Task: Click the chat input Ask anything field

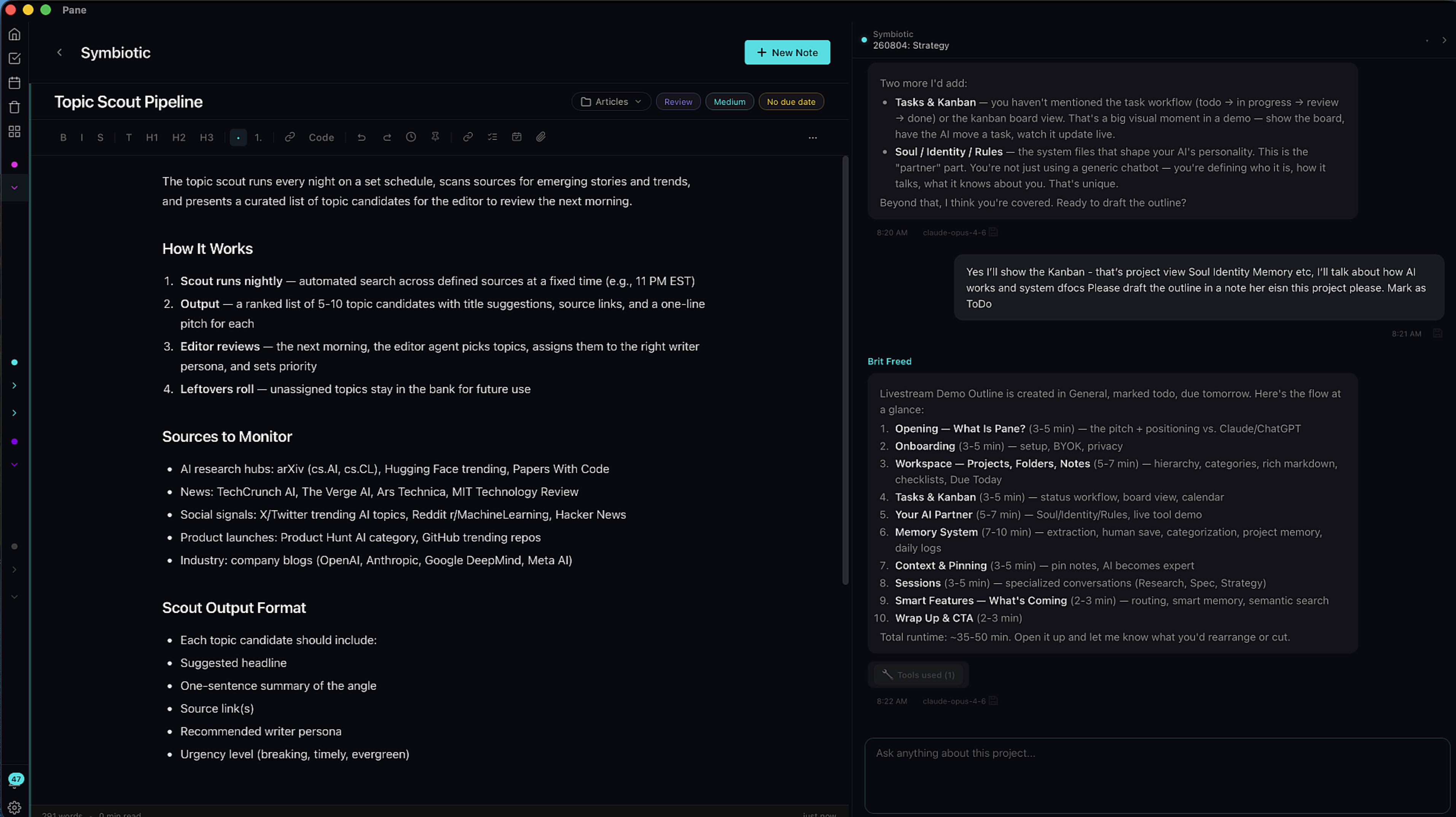Action: point(1157,775)
